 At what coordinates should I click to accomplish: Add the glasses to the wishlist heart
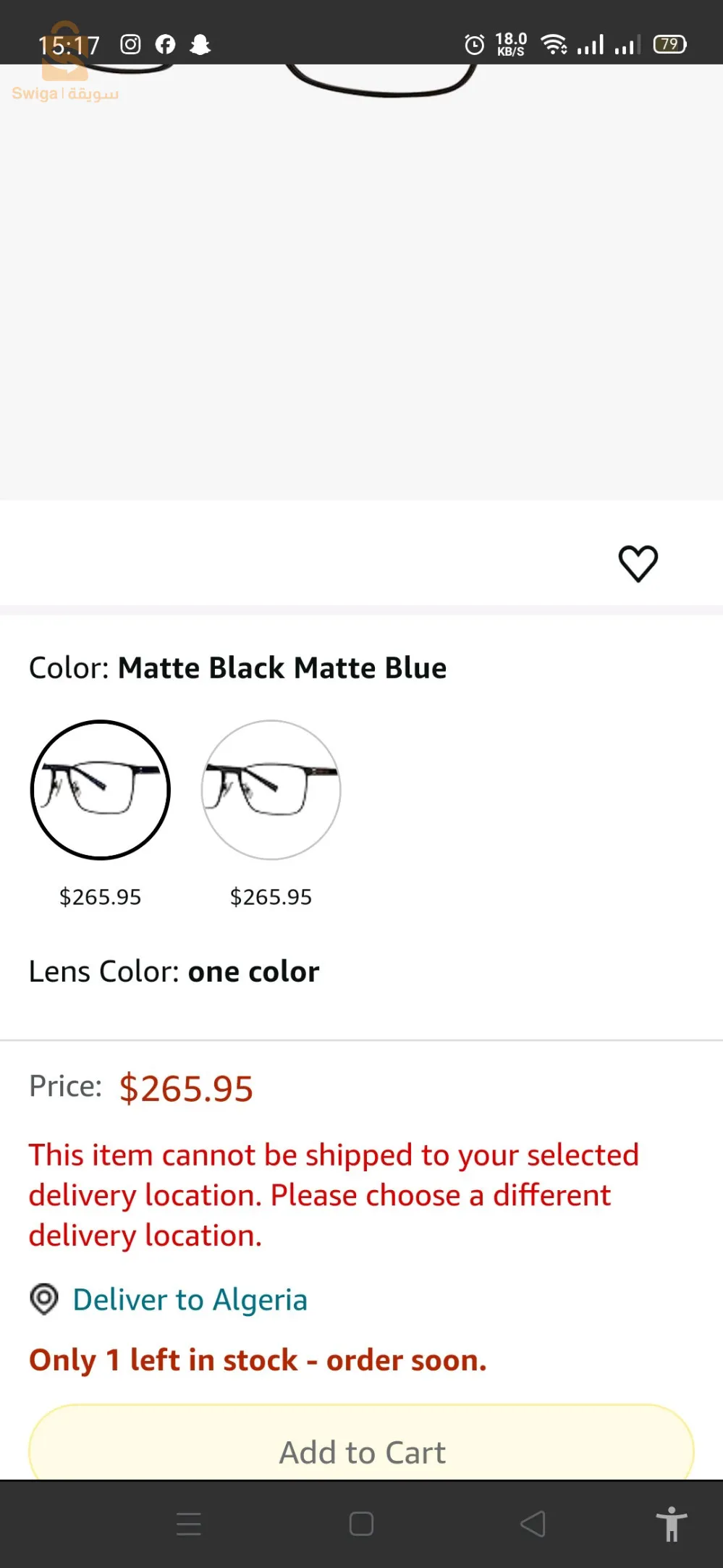(x=640, y=562)
